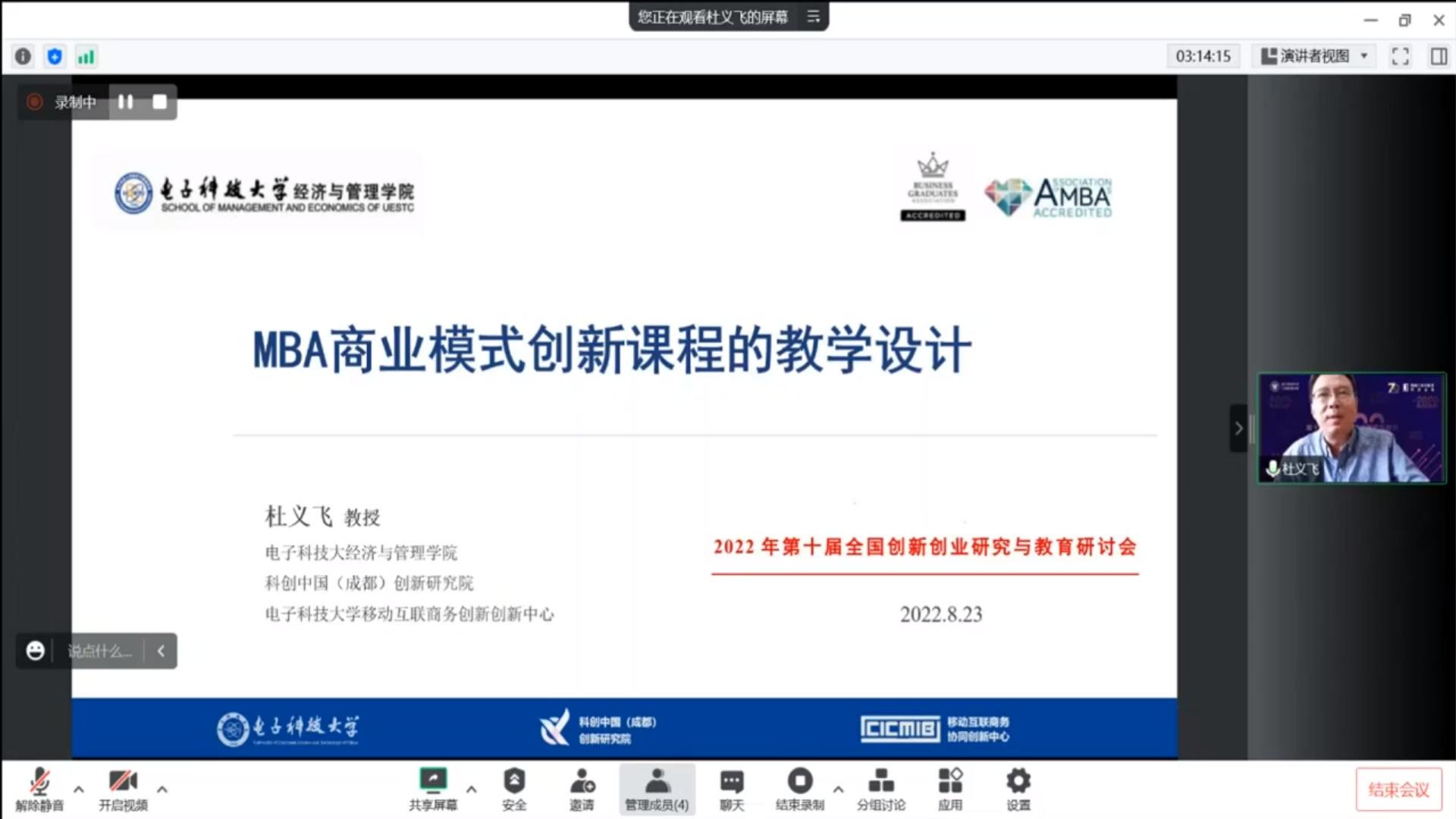Open the Settings (设置) gear

pyautogui.click(x=1018, y=788)
